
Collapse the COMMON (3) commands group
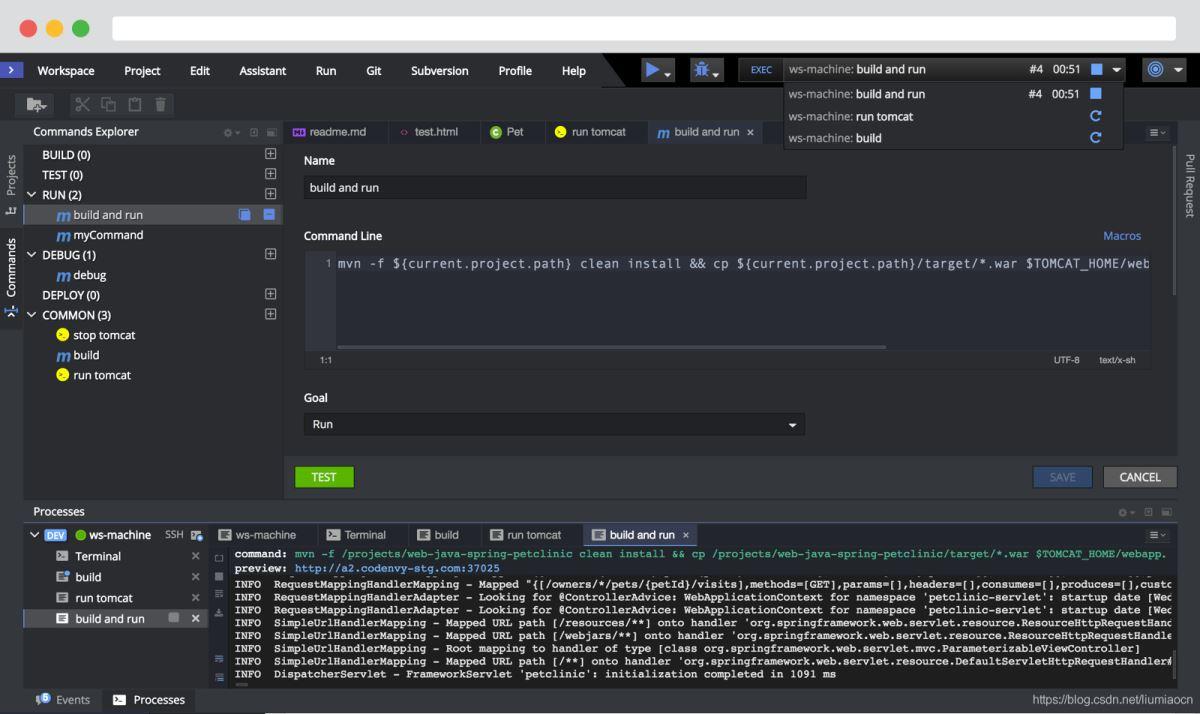(x=32, y=315)
